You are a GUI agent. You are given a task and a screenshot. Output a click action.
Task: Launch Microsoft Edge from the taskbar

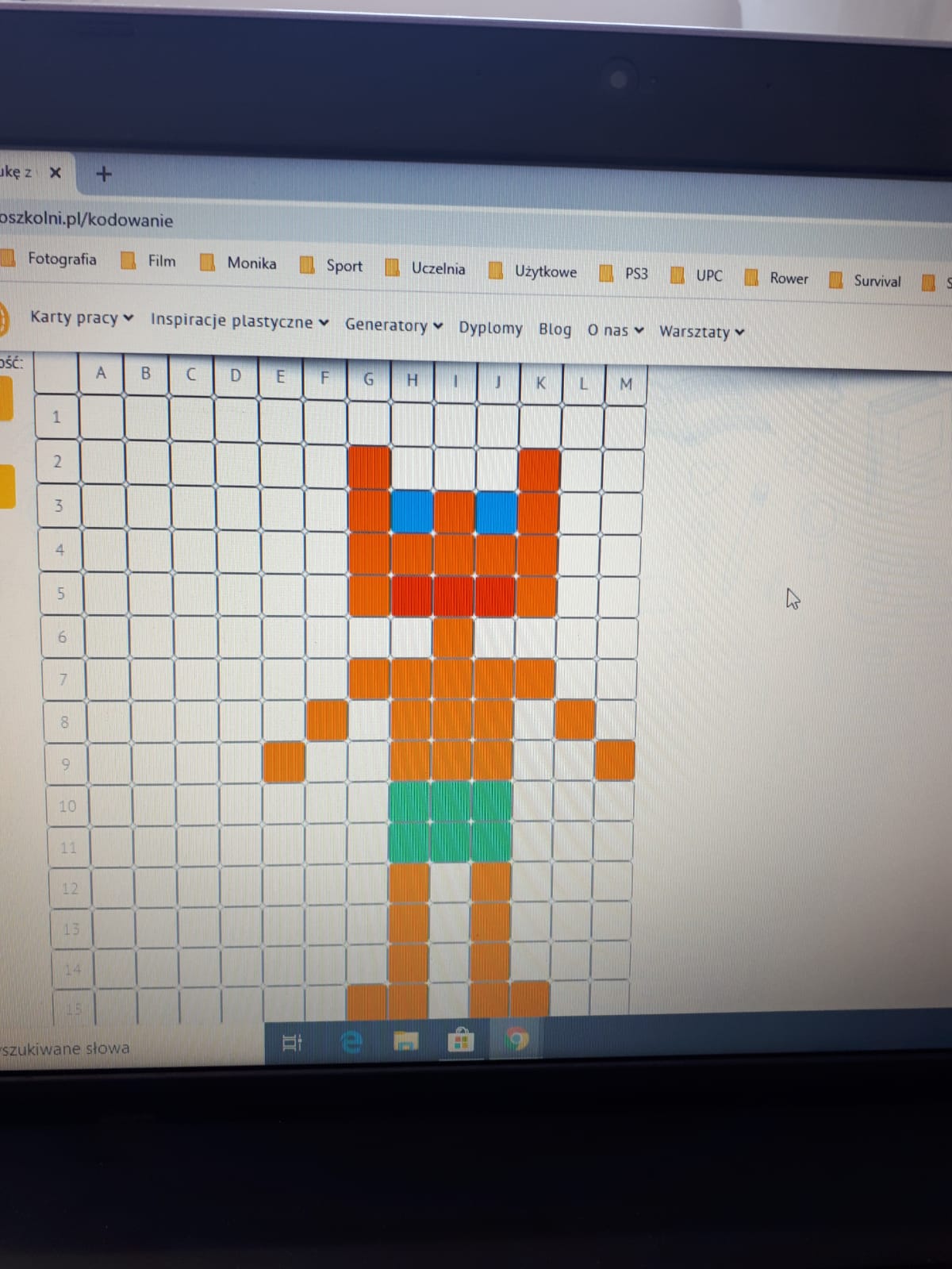click(x=351, y=1040)
